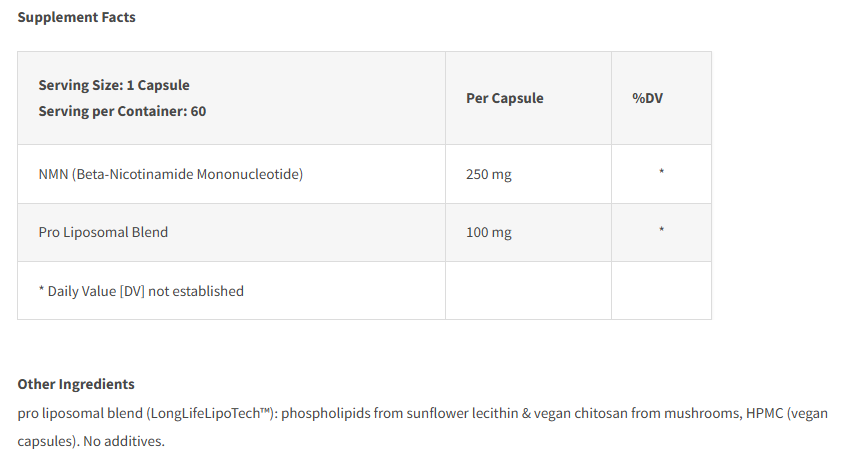Click the Supplement Facts heading
The image size is (842, 456).
76,17
